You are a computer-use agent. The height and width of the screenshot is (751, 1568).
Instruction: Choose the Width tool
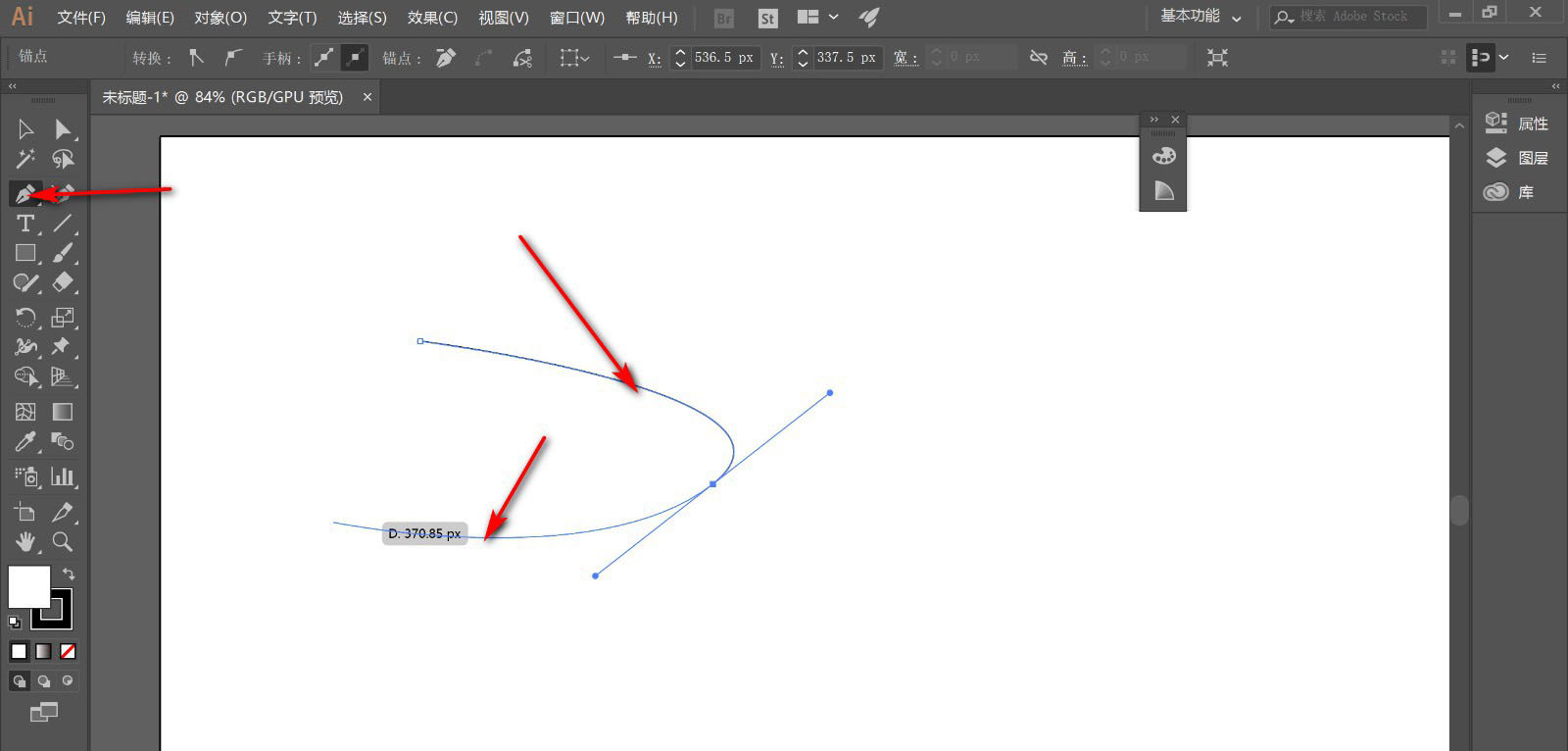point(25,346)
